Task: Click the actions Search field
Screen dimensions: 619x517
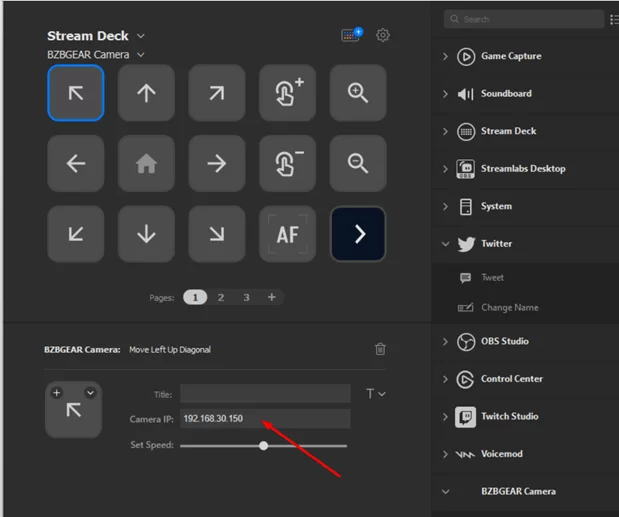Action: pyautogui.click(x=524, y=19)
